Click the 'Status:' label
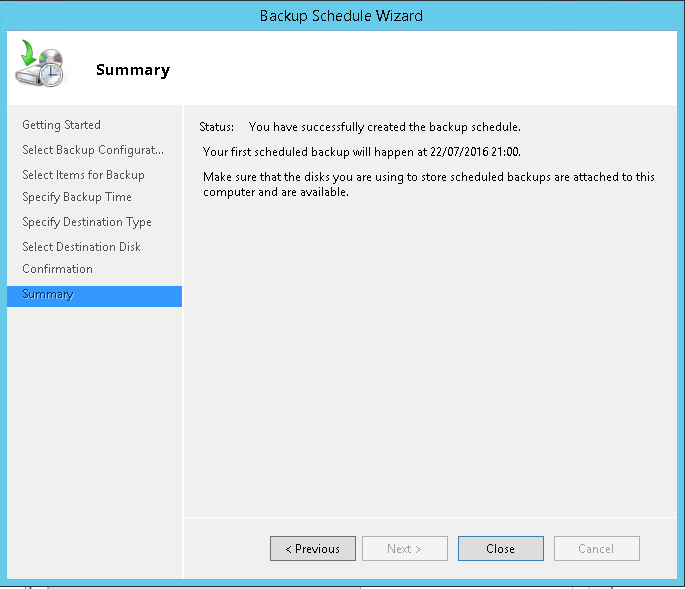Image resolution: width=685 pixels, height=589 pixels. point(216,127)
